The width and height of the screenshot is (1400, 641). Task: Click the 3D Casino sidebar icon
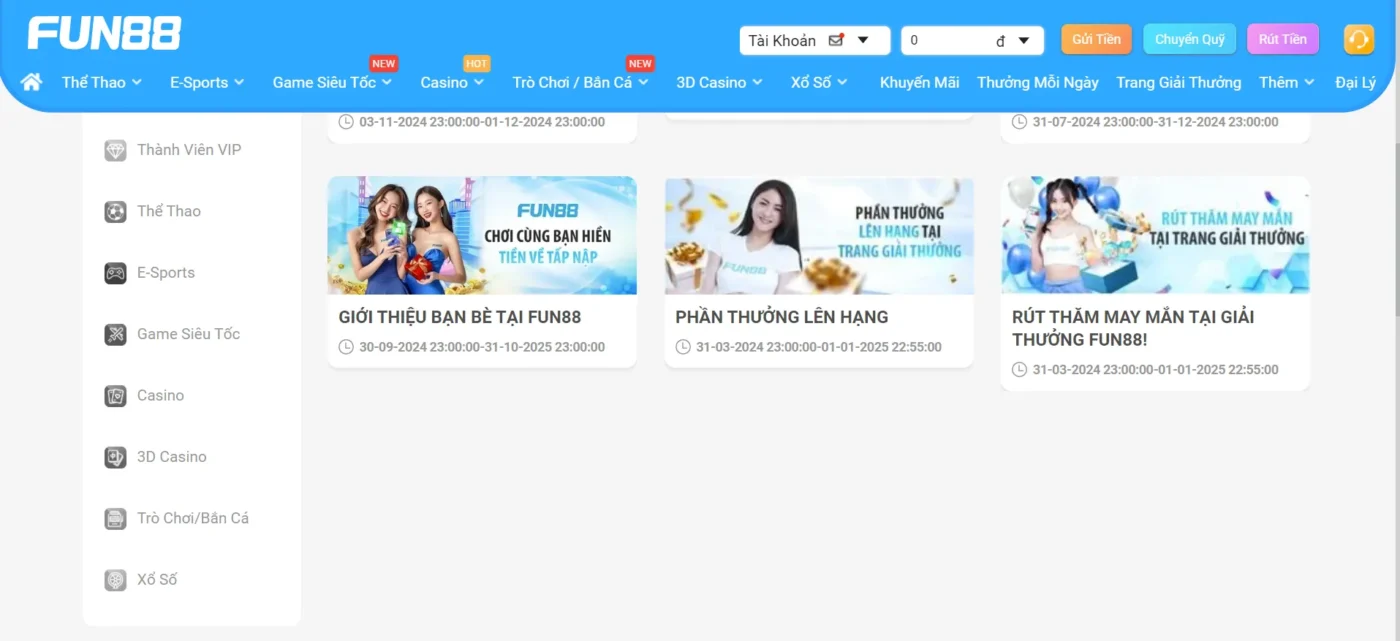pyautogui.click(x=116, y=457)
